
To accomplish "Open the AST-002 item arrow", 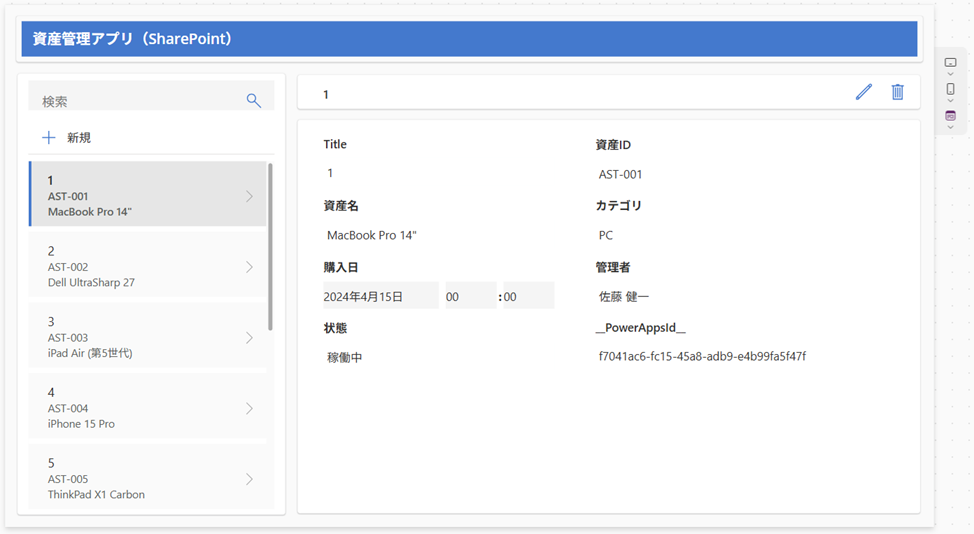I will [x=249, y=267].
